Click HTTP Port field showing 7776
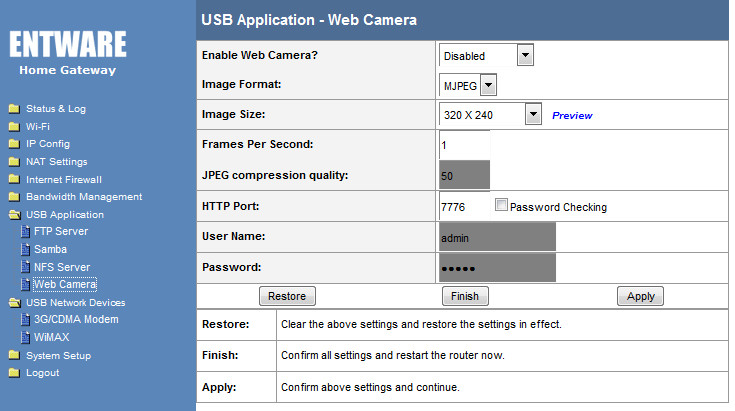The image size is (735, 411). (465, 206)
